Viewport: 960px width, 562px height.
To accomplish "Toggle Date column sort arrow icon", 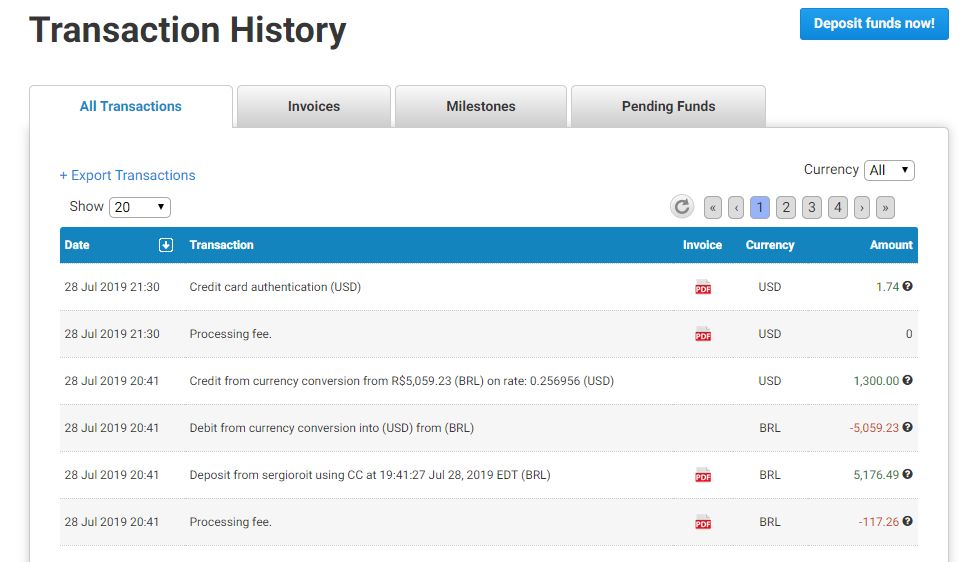I will 166,245.
